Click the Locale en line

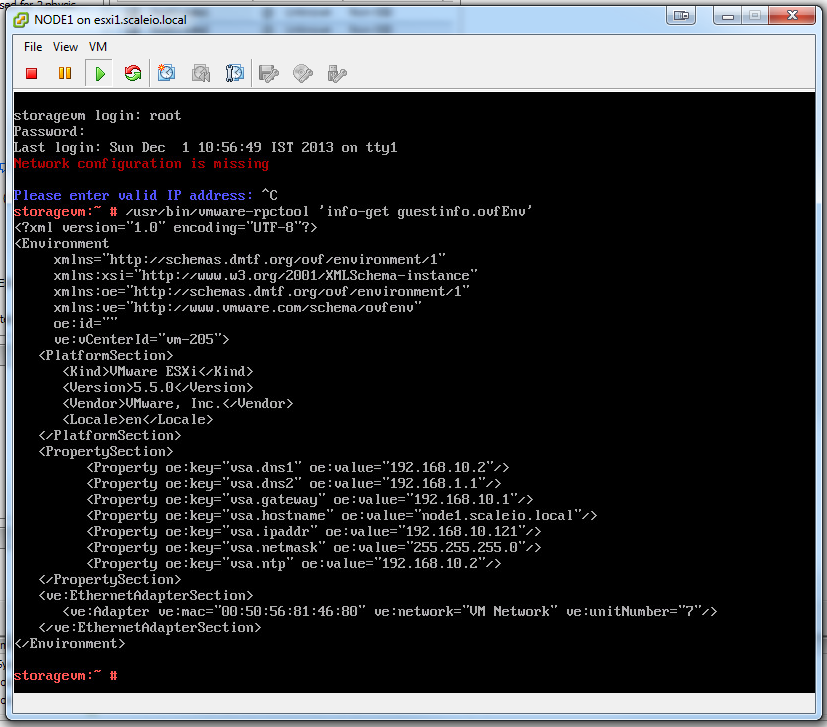point(138,420)
